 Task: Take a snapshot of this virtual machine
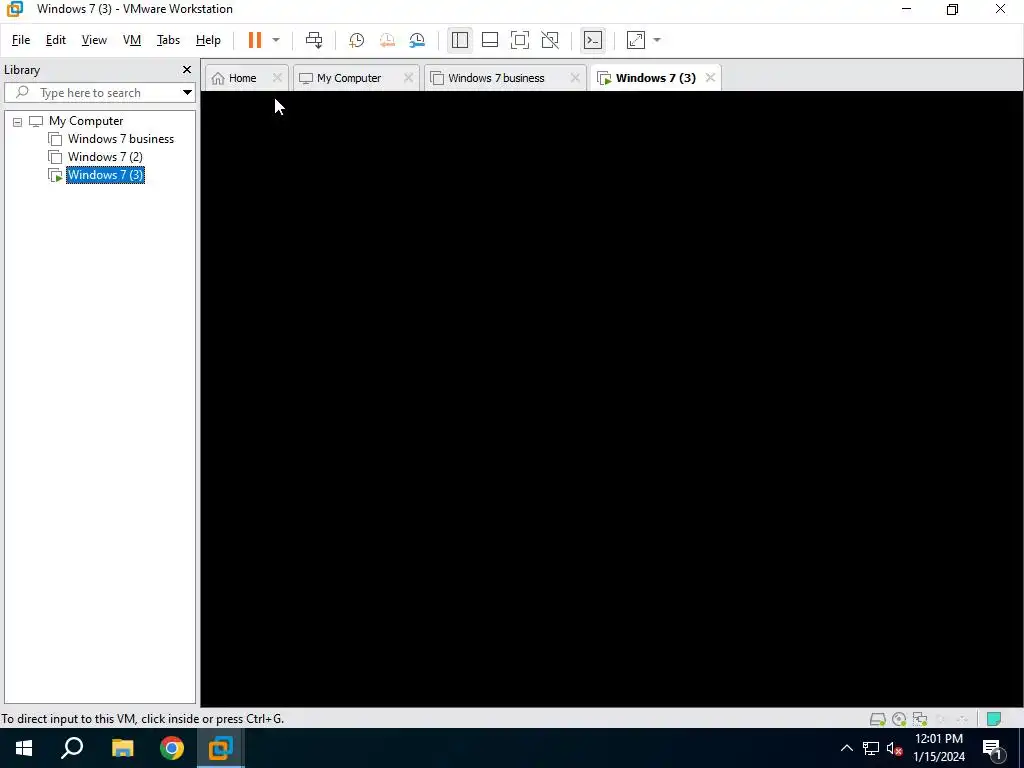(357, 40)
